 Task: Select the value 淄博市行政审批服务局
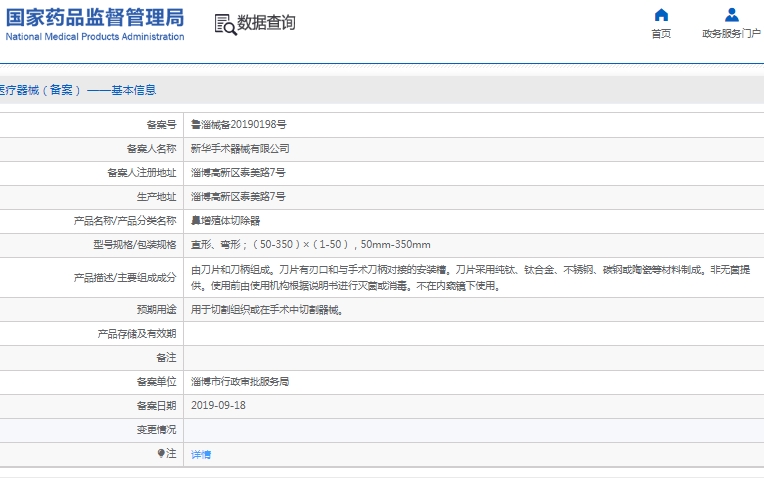coord(240,382)
